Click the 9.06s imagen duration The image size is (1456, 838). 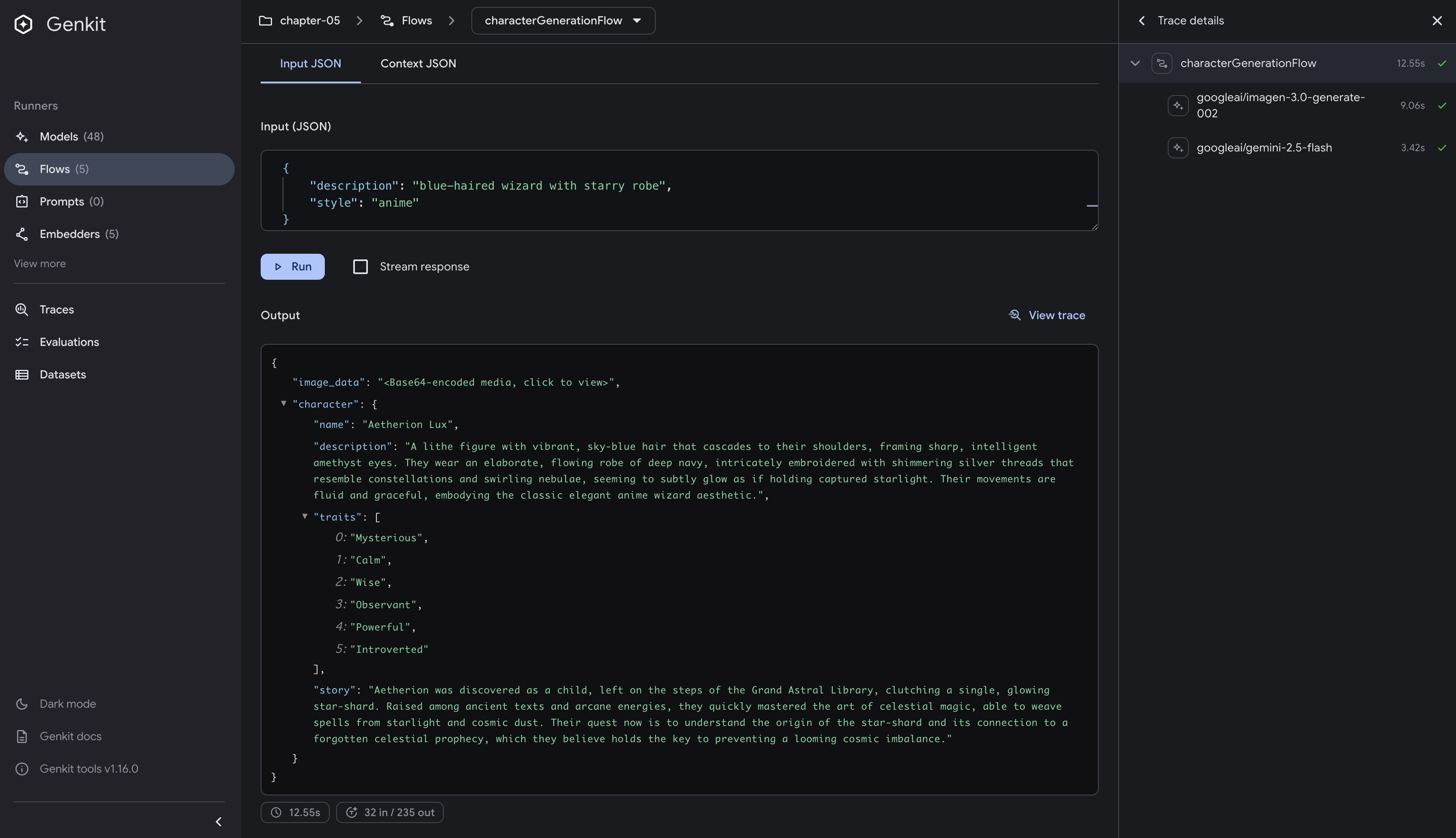click(x=1412, y=105)
